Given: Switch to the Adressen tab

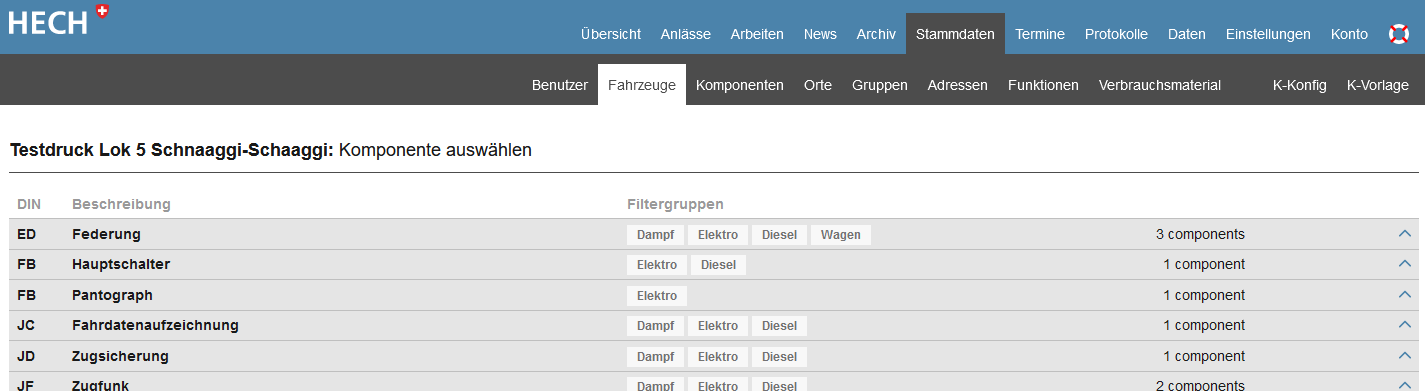Looking at the screenshot, I should point(958,85).
